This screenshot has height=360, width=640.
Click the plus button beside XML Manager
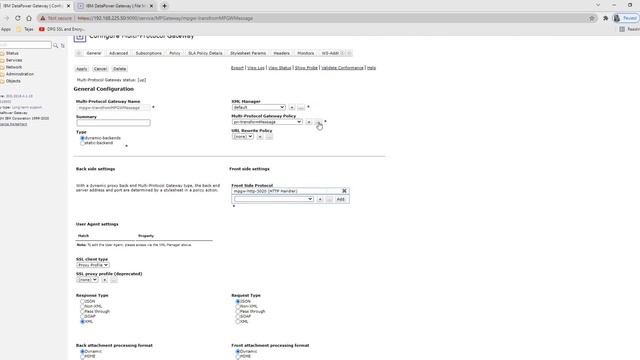click(292, 107)
